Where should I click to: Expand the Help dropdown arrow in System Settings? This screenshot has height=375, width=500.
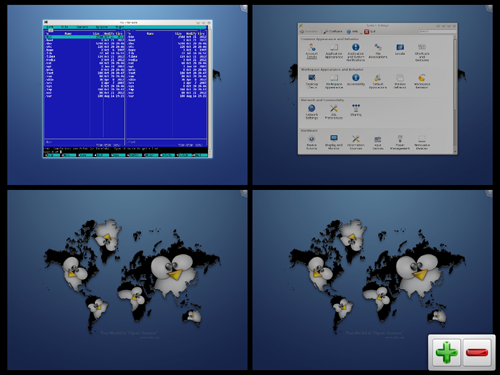361,32
